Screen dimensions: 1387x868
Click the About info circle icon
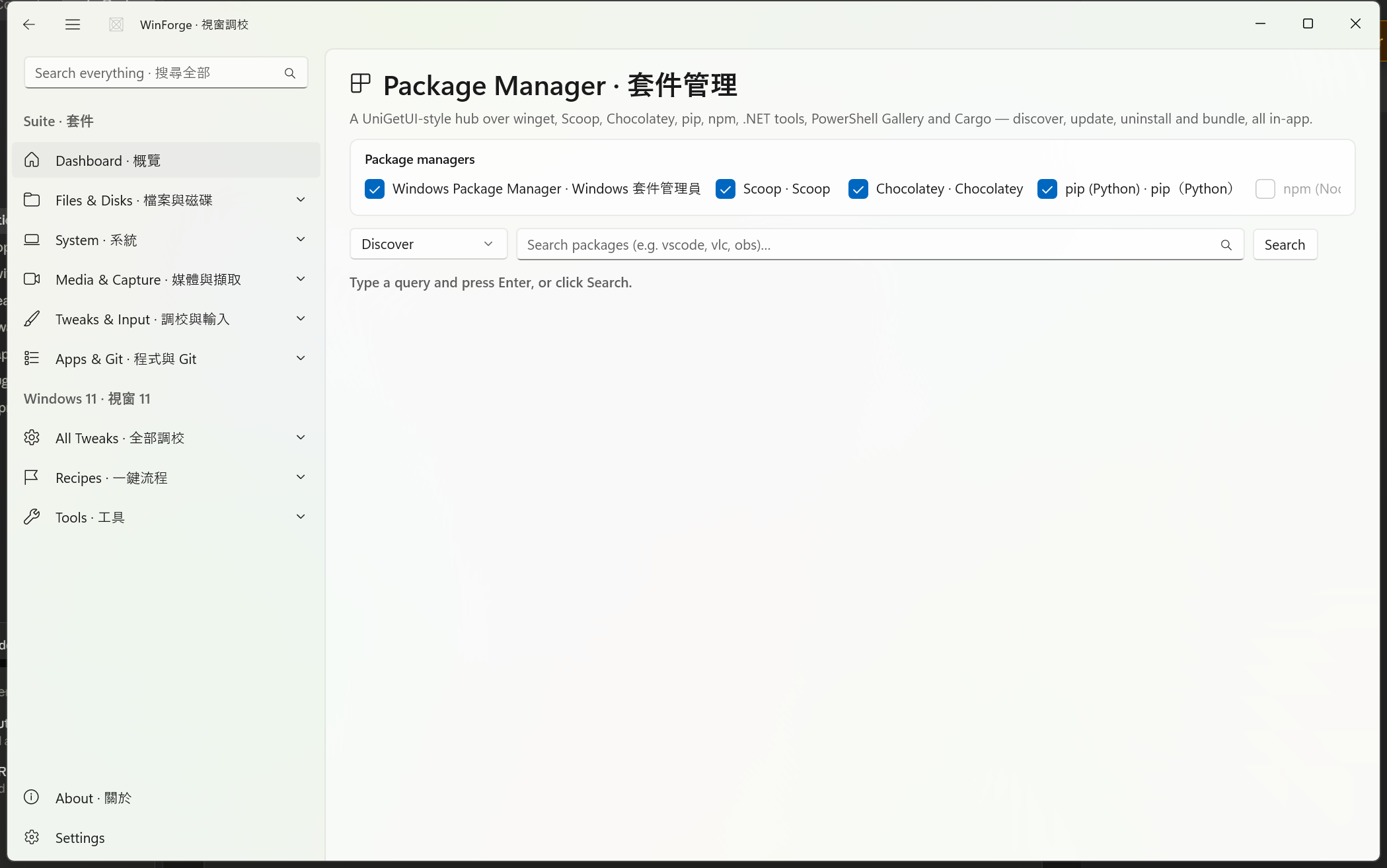(x=32, y=797)
